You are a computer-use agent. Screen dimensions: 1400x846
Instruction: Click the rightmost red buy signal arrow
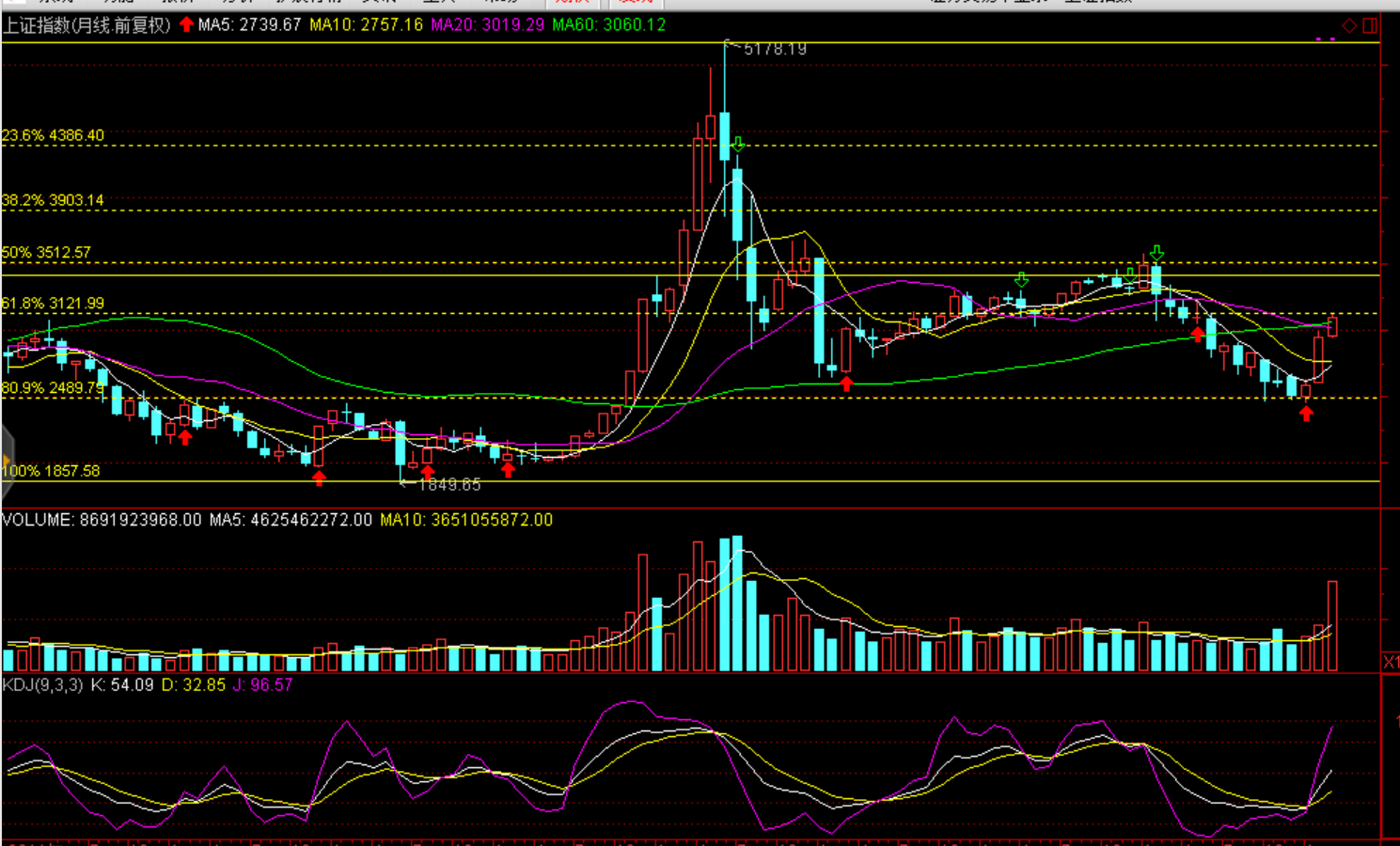coord(1306,413)
